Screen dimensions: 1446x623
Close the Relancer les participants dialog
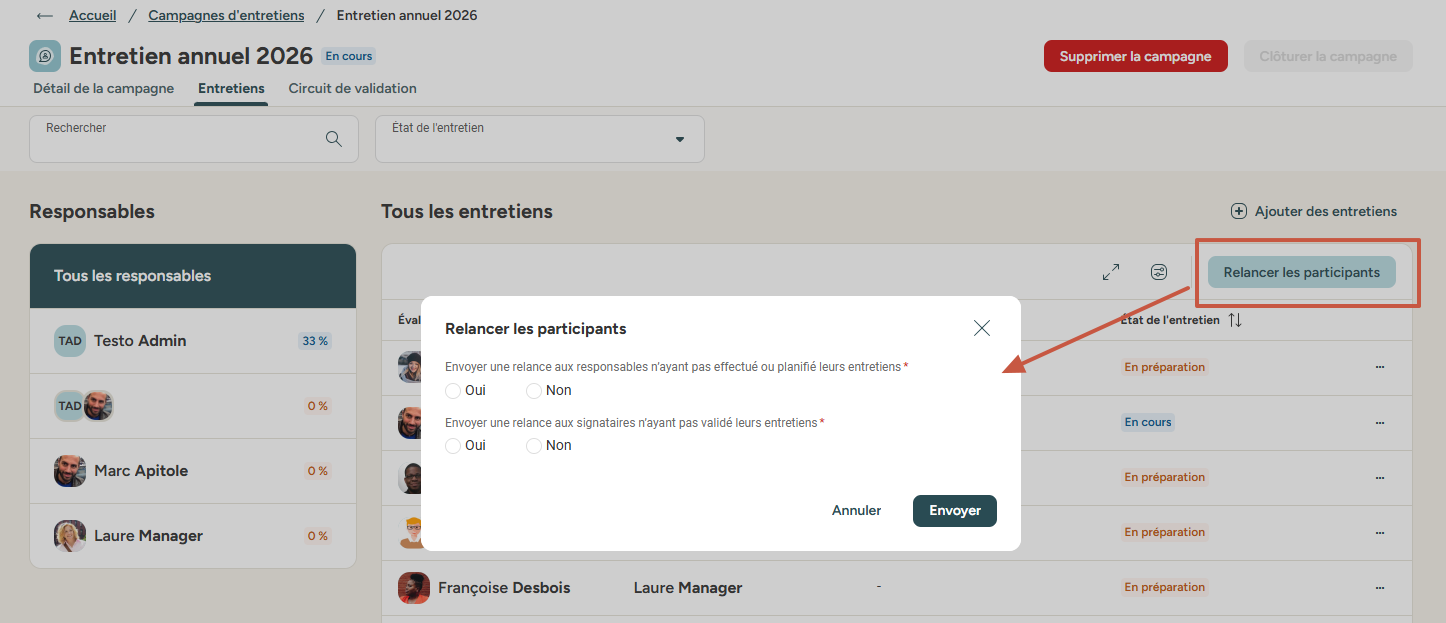pos(982,328)
